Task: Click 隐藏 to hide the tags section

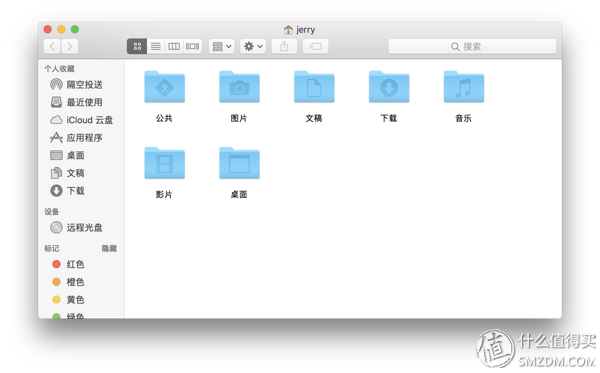Action: [x=109, y=249]
